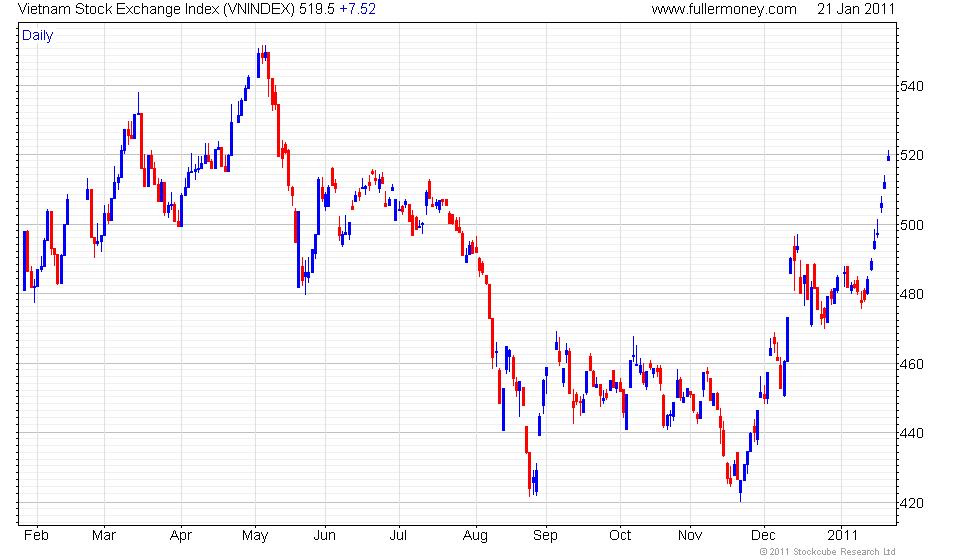Click the 'Dec' month label
Viewport: 980px width, 560px height.
[x=763, y=536]
